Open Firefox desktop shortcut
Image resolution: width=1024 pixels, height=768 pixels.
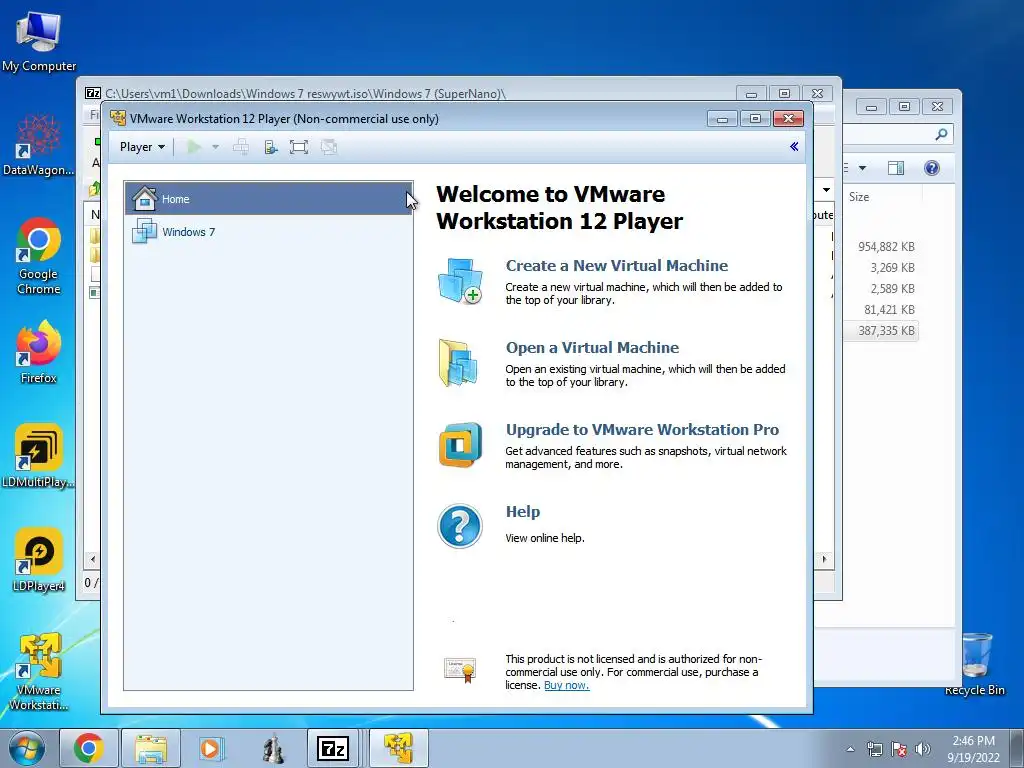click(39, 353)
